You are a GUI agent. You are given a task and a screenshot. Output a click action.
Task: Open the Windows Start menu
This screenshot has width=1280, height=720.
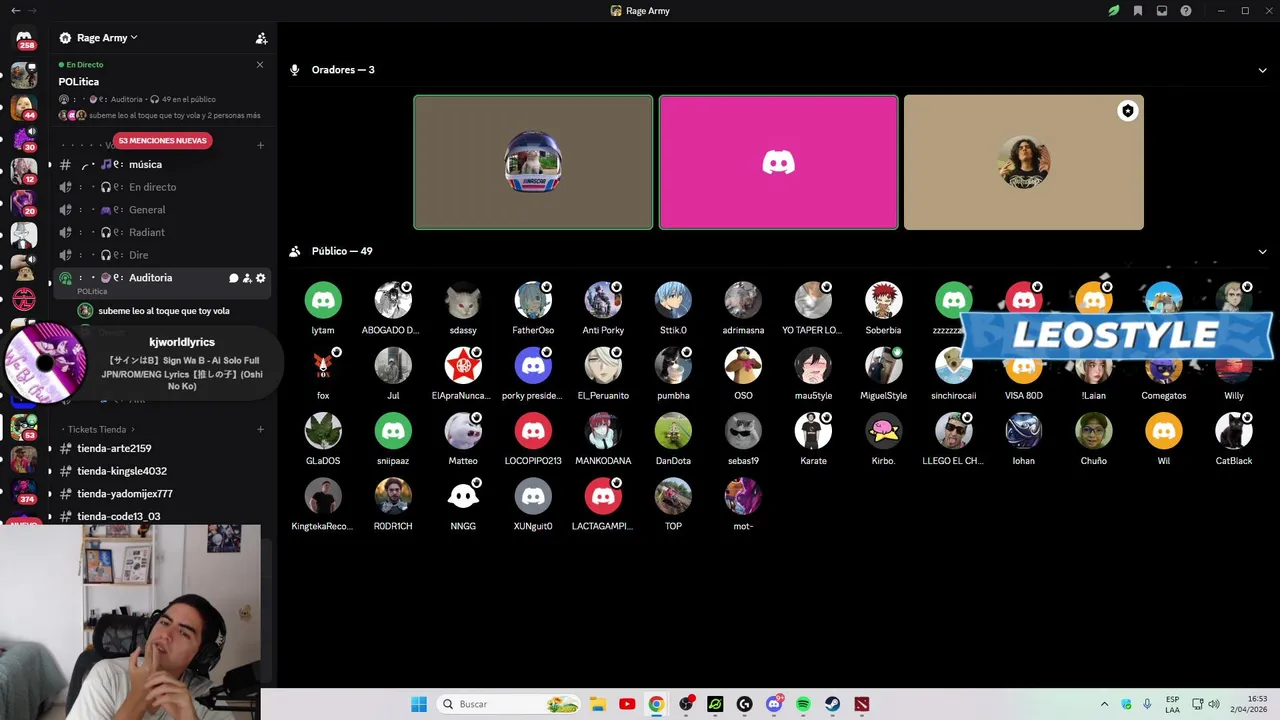tap(419, 704)
